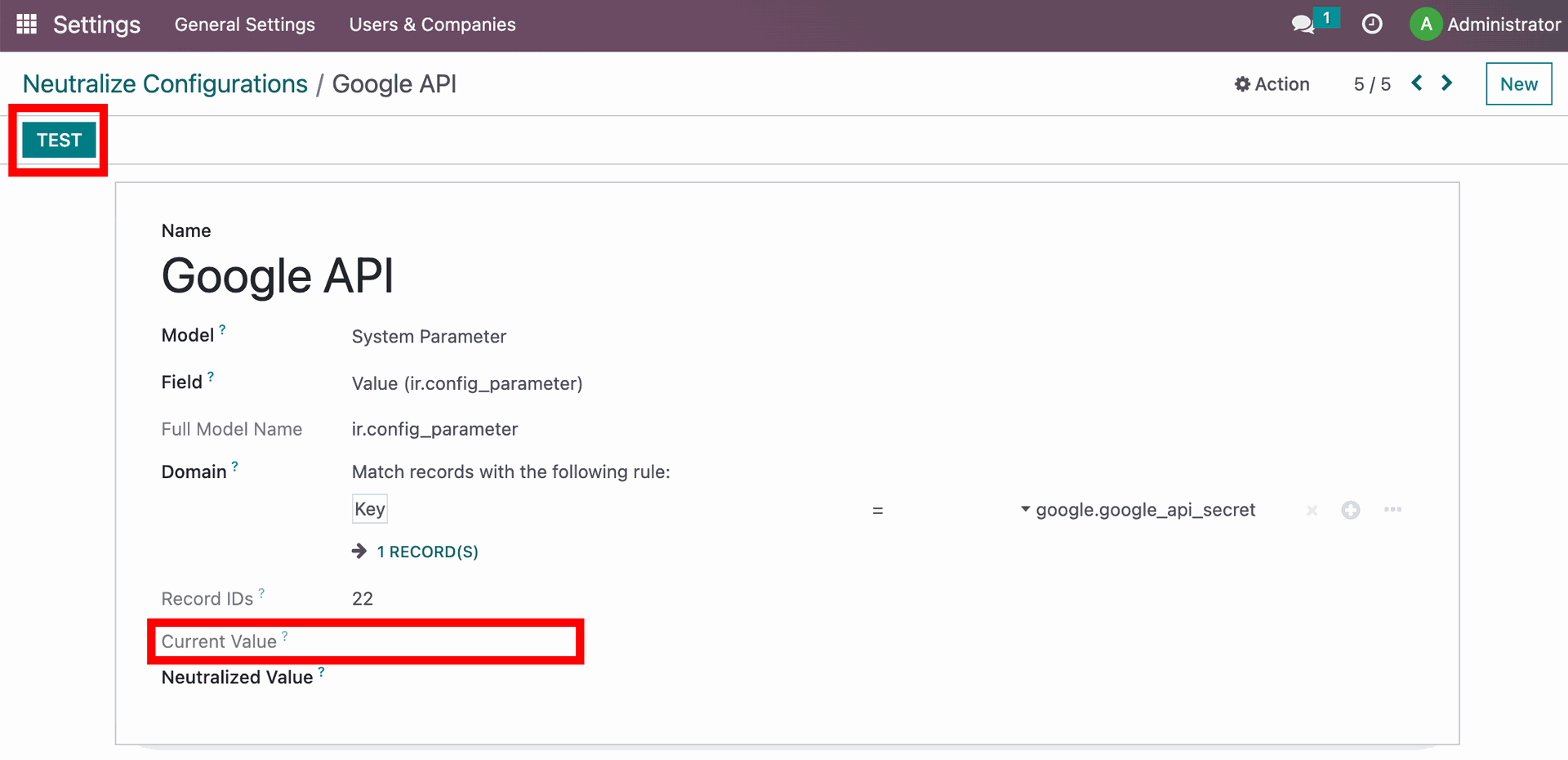This screenshot has width=1568, height=760.
Task: Click the ir.config_parameter full model name
Action: [x=434, y=429]
